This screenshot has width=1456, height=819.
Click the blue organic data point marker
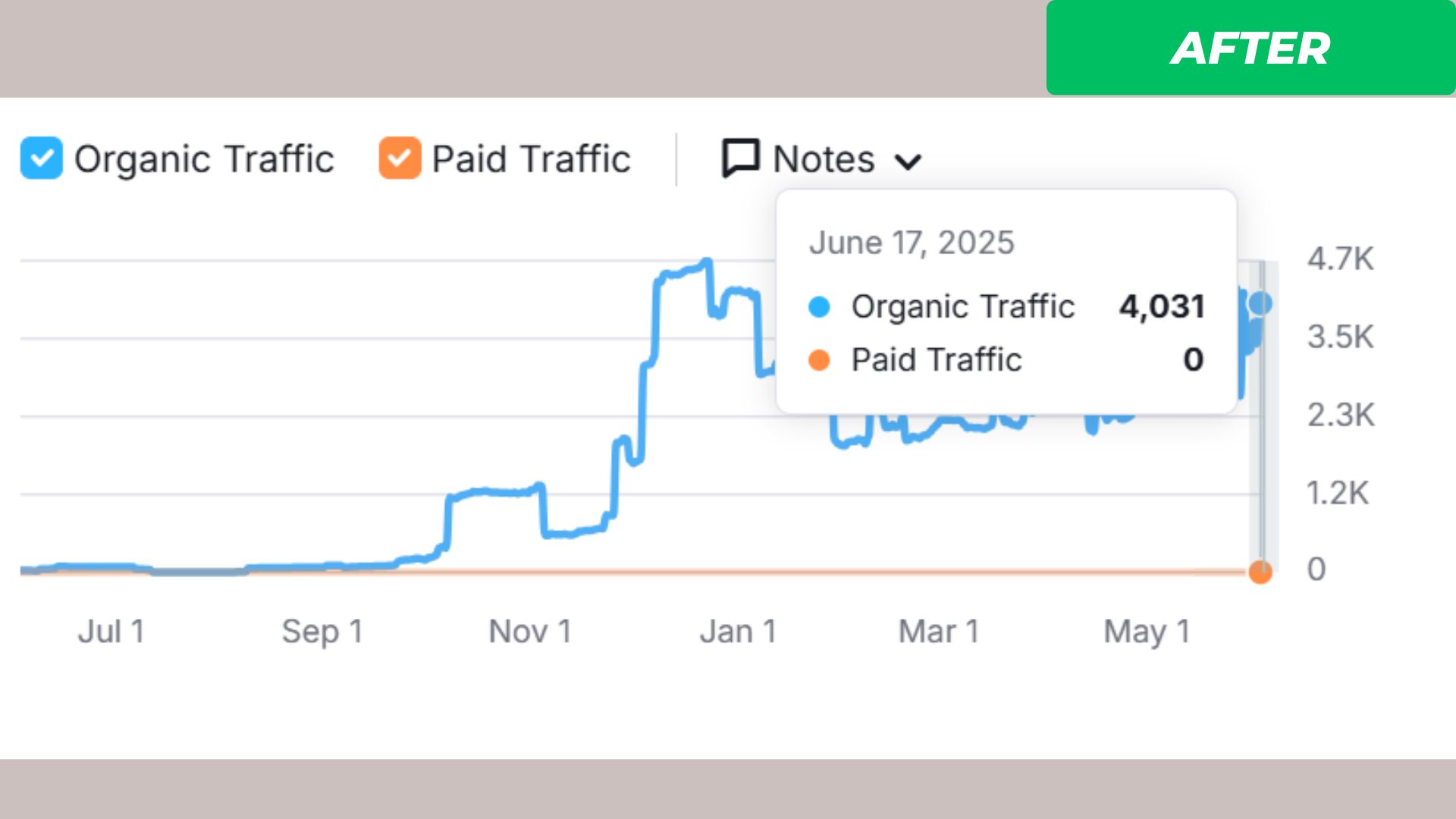coord(1260,303)
